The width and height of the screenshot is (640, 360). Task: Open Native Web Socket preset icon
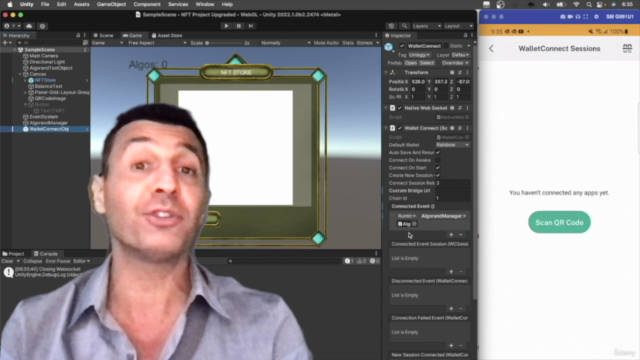coord(460,108)
